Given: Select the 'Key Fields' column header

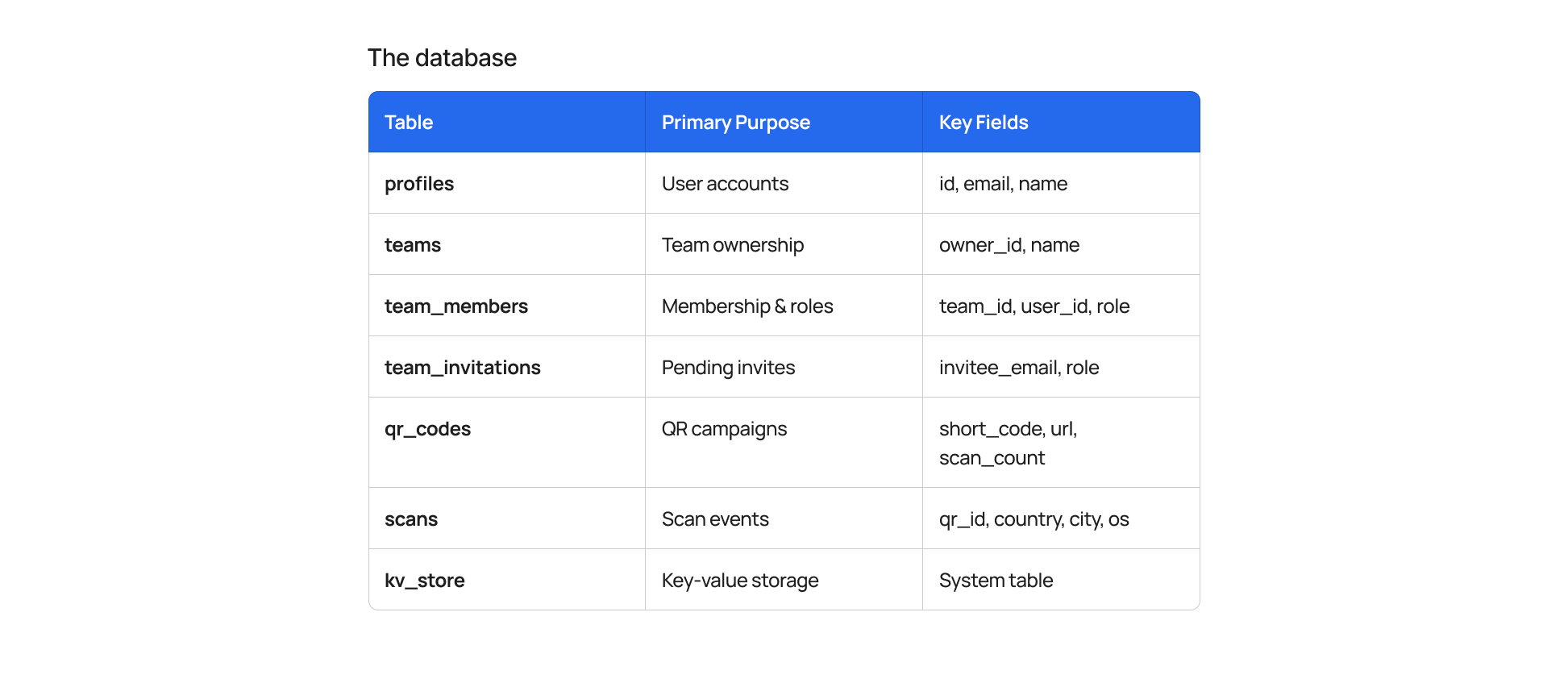Looking at the screenshot, I should point(1061,122).
